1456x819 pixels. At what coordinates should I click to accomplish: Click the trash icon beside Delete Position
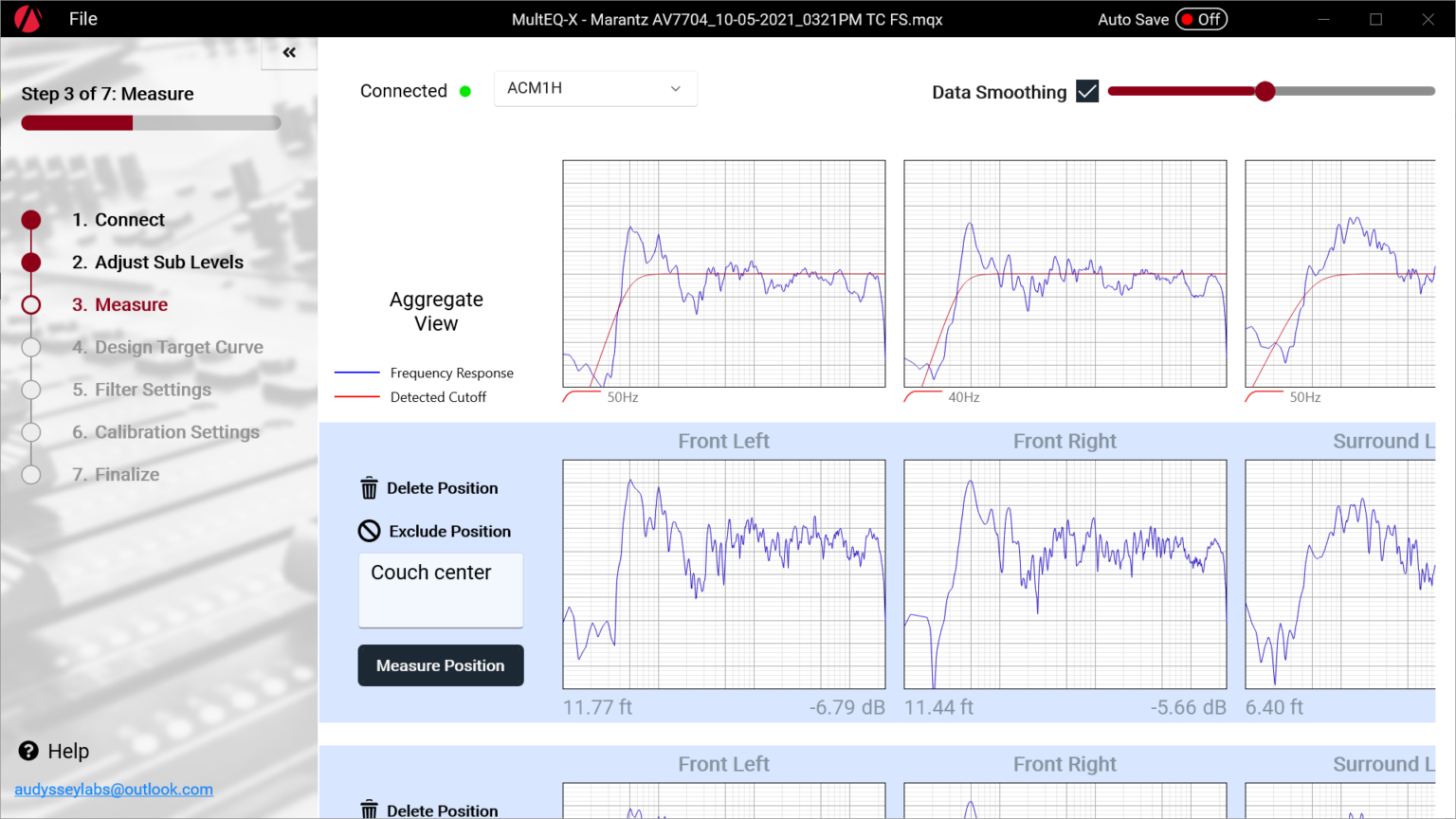click(x=369, y=488)
